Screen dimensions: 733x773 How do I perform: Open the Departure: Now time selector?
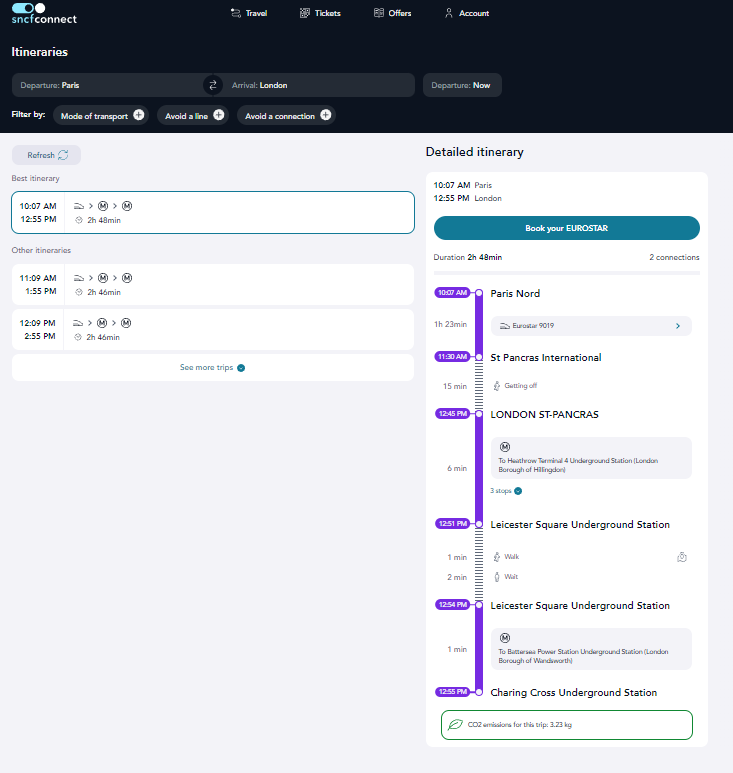pos(461,85)
